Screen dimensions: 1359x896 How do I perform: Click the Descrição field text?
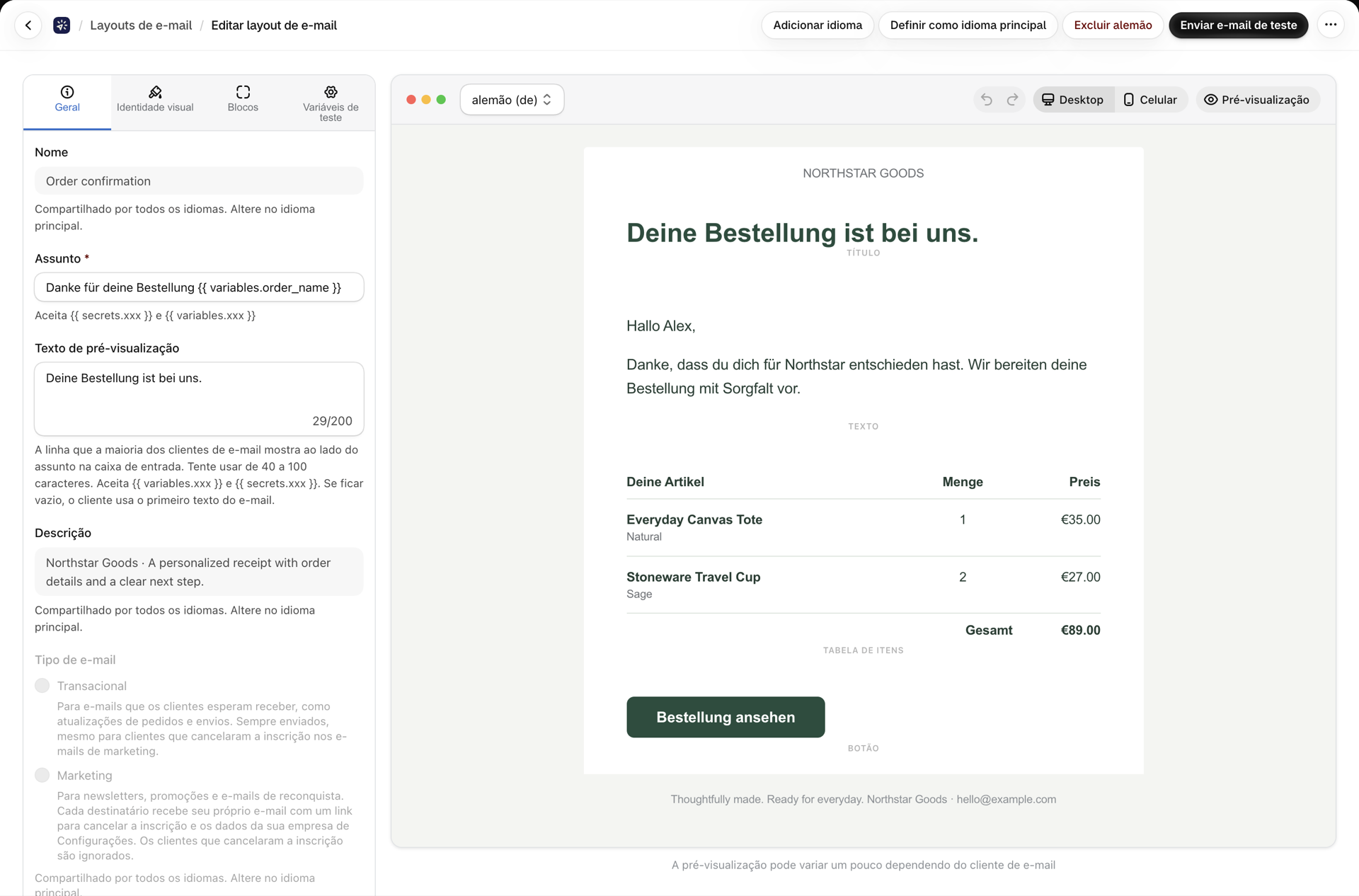[199, 572]
